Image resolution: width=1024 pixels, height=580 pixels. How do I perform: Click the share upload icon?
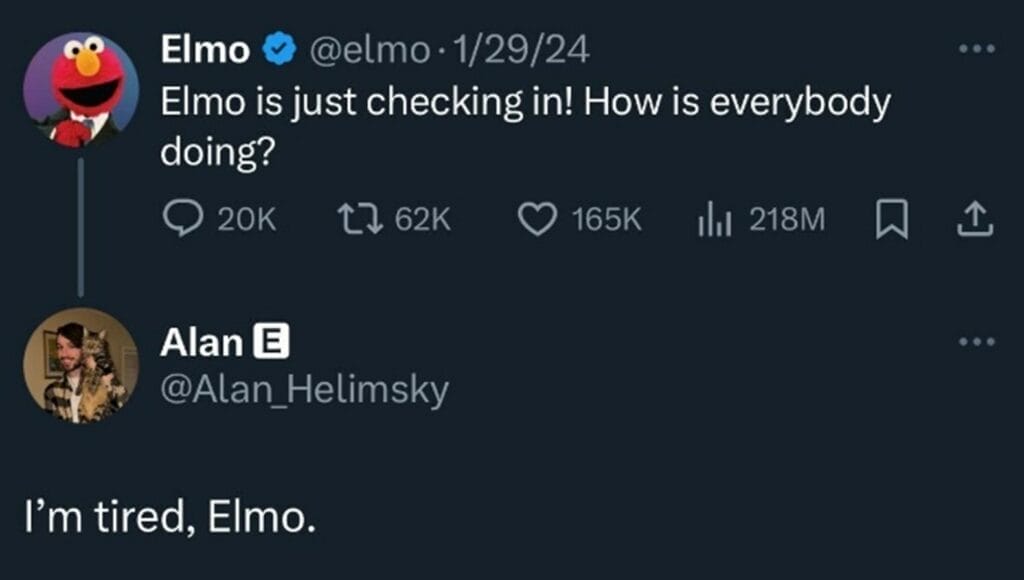click(978, 220)
